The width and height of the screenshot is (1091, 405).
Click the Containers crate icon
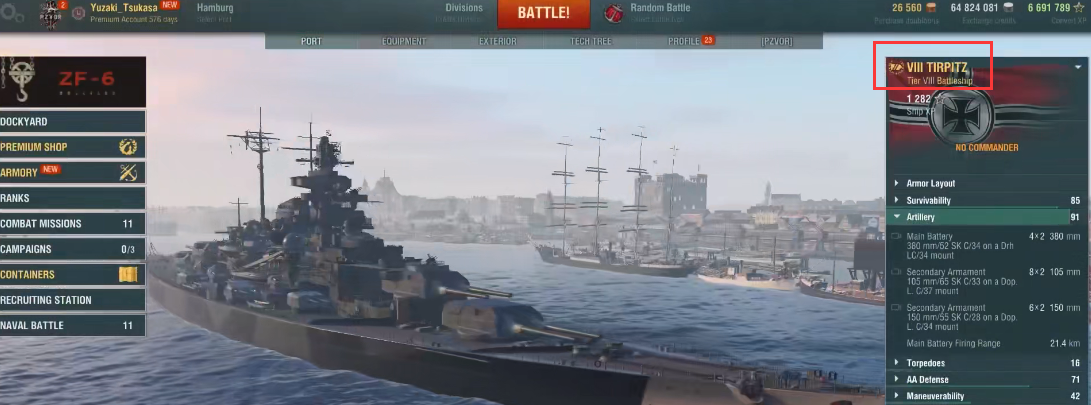pos(128,274)
